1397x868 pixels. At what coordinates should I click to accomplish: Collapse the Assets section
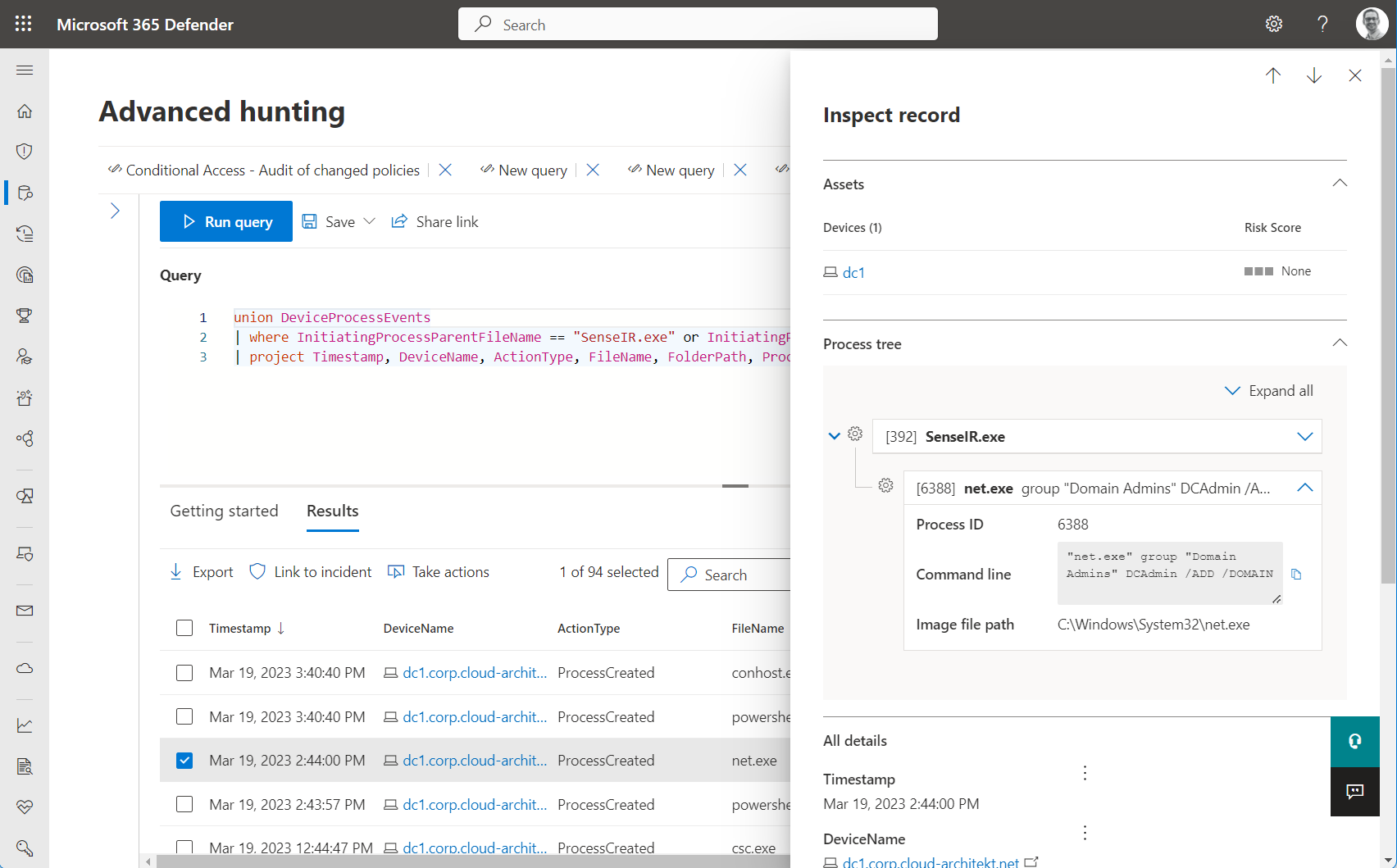point(1340,183)
